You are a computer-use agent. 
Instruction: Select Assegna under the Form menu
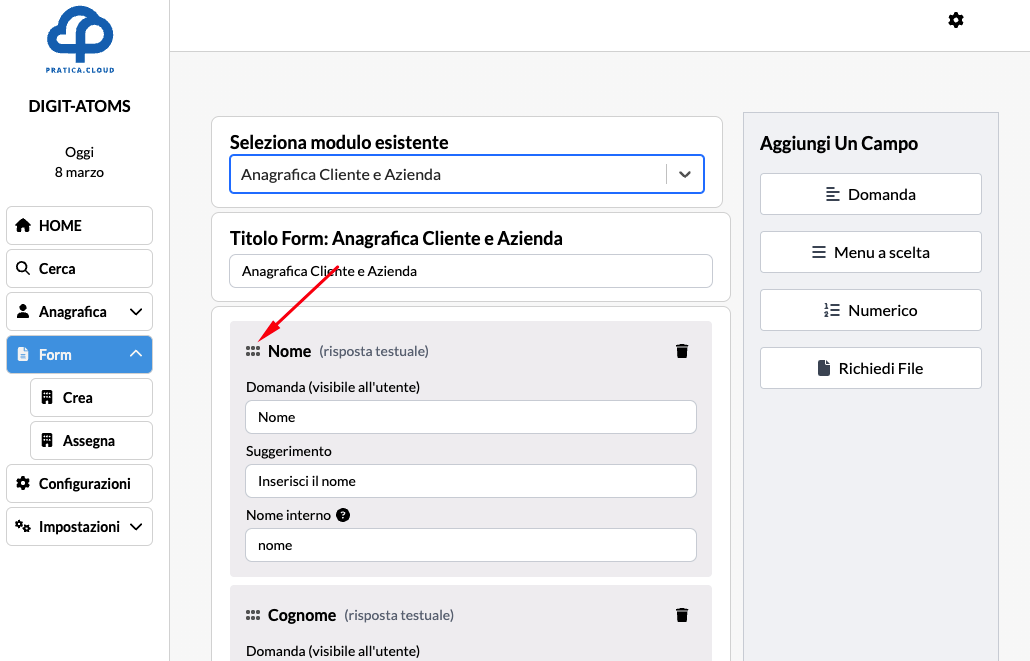click(x=92, y=441)
